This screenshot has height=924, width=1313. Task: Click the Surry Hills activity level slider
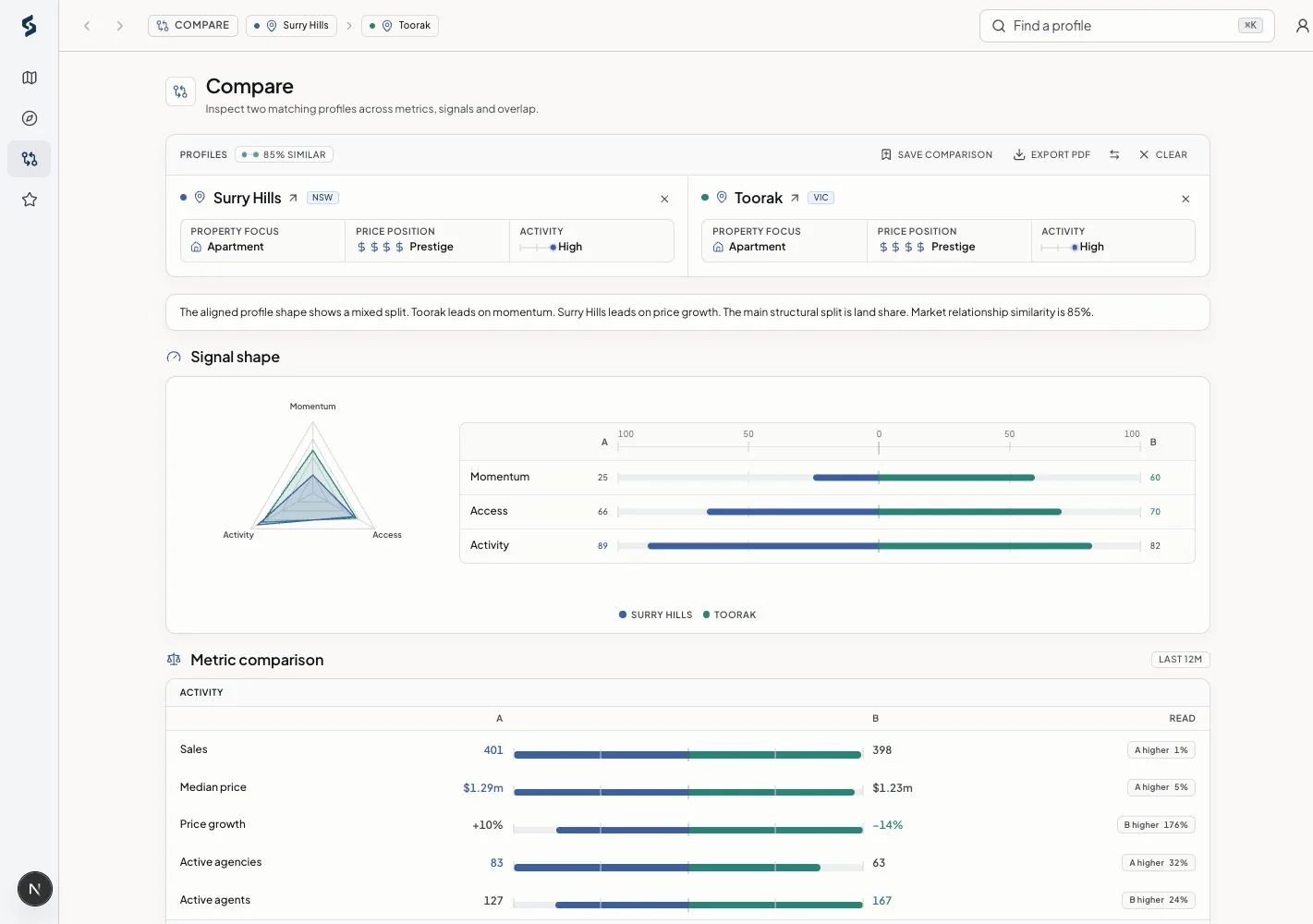pyautogui.click(x=538, y=247)
